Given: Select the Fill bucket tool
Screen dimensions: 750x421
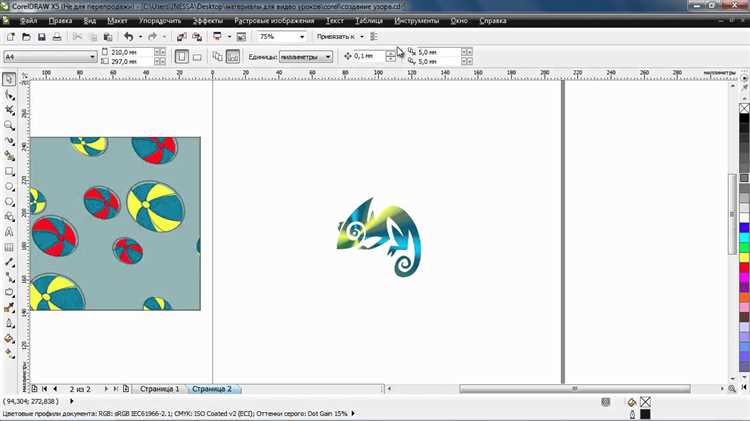Looking at the screenshot, I should click(9, 338).
